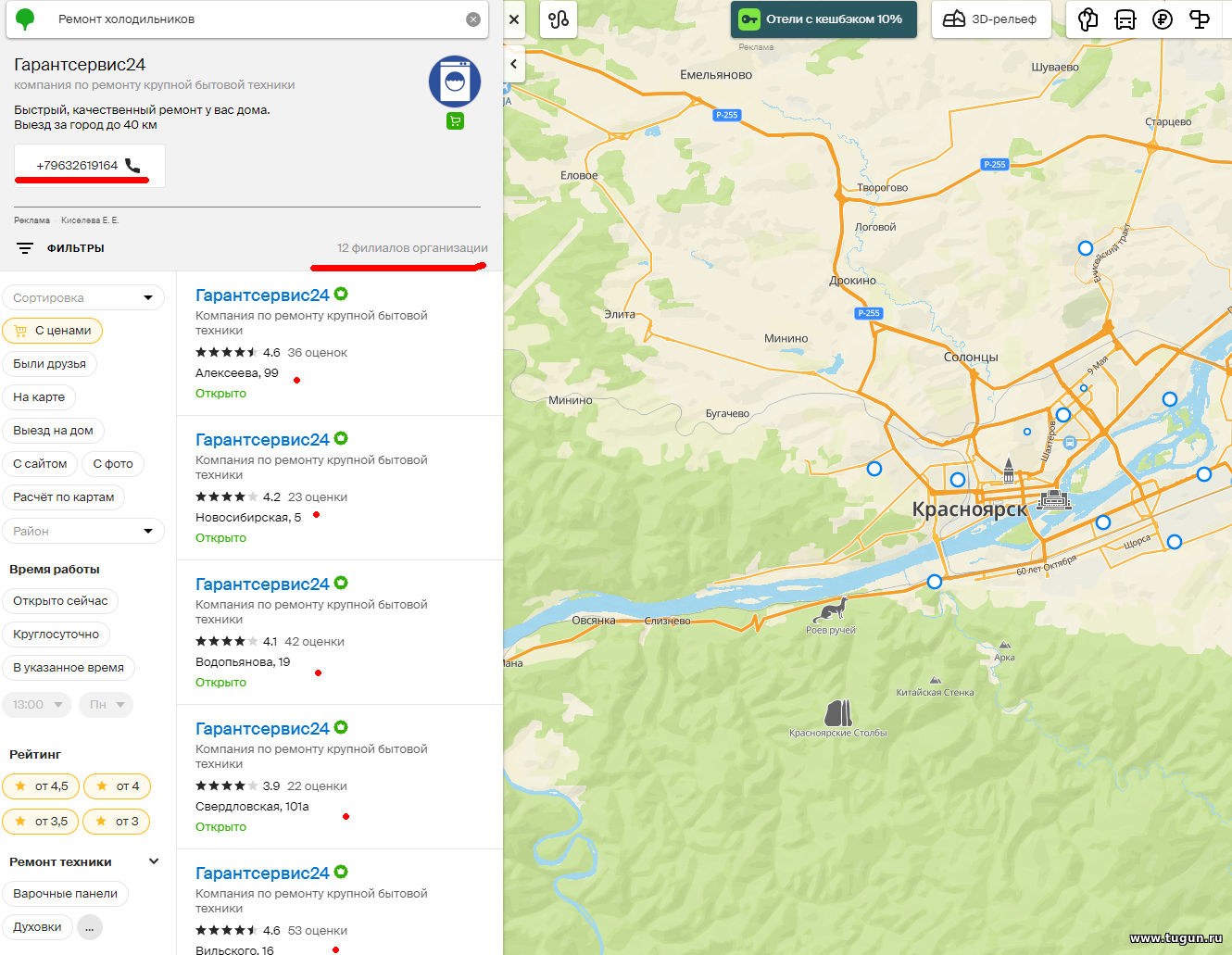Click the tree-shaped map layer icon

point(1088,19)
